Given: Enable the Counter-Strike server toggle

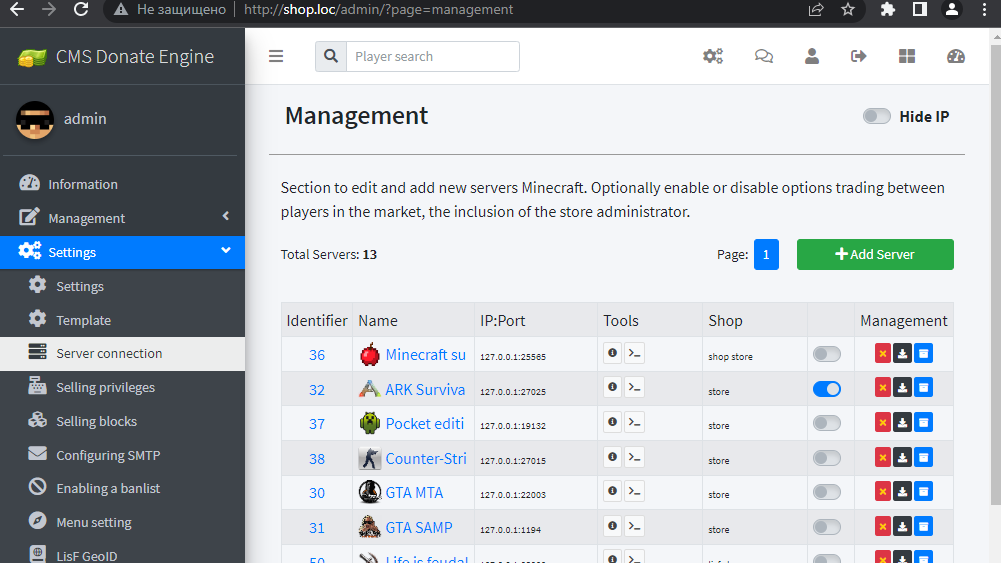Looking at the screenshot, I should click(x=827, y=458).
